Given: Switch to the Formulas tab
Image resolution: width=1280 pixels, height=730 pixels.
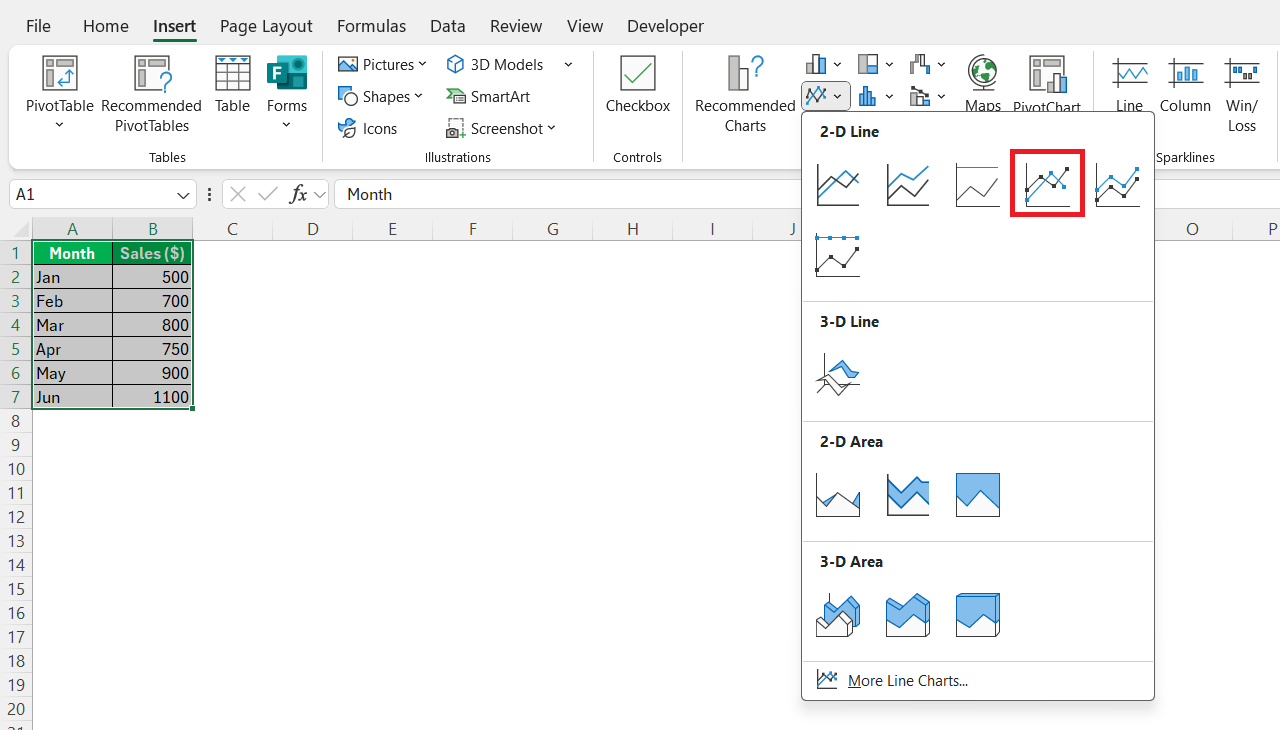Looking at the screenshot, I should [371, 26].
